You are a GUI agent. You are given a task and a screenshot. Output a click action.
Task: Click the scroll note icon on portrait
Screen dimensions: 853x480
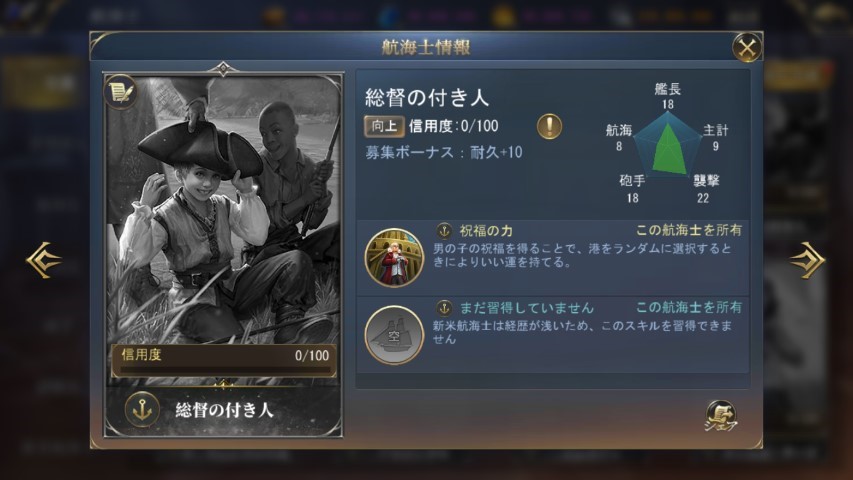(x=121, y=91)
